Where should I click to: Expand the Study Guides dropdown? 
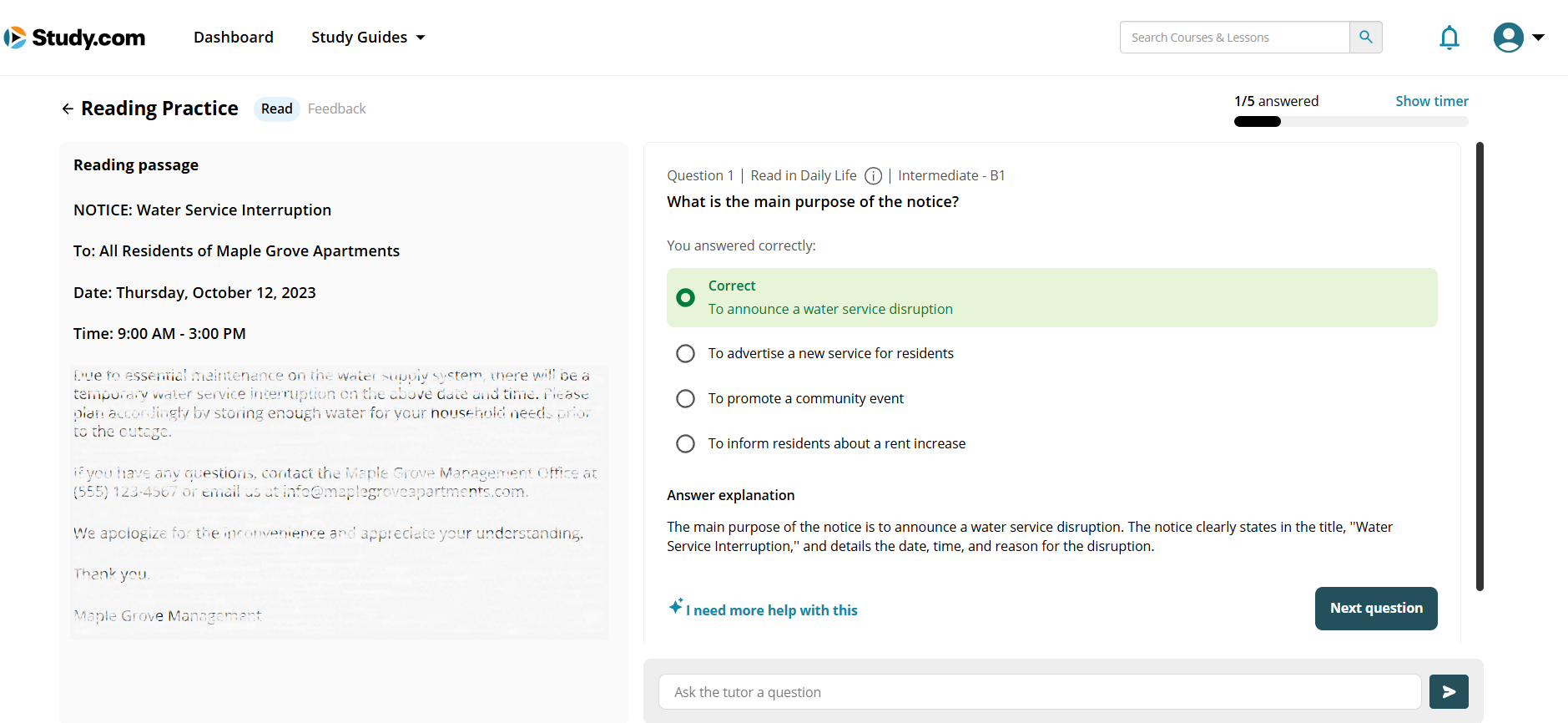[x=368, y=38]
